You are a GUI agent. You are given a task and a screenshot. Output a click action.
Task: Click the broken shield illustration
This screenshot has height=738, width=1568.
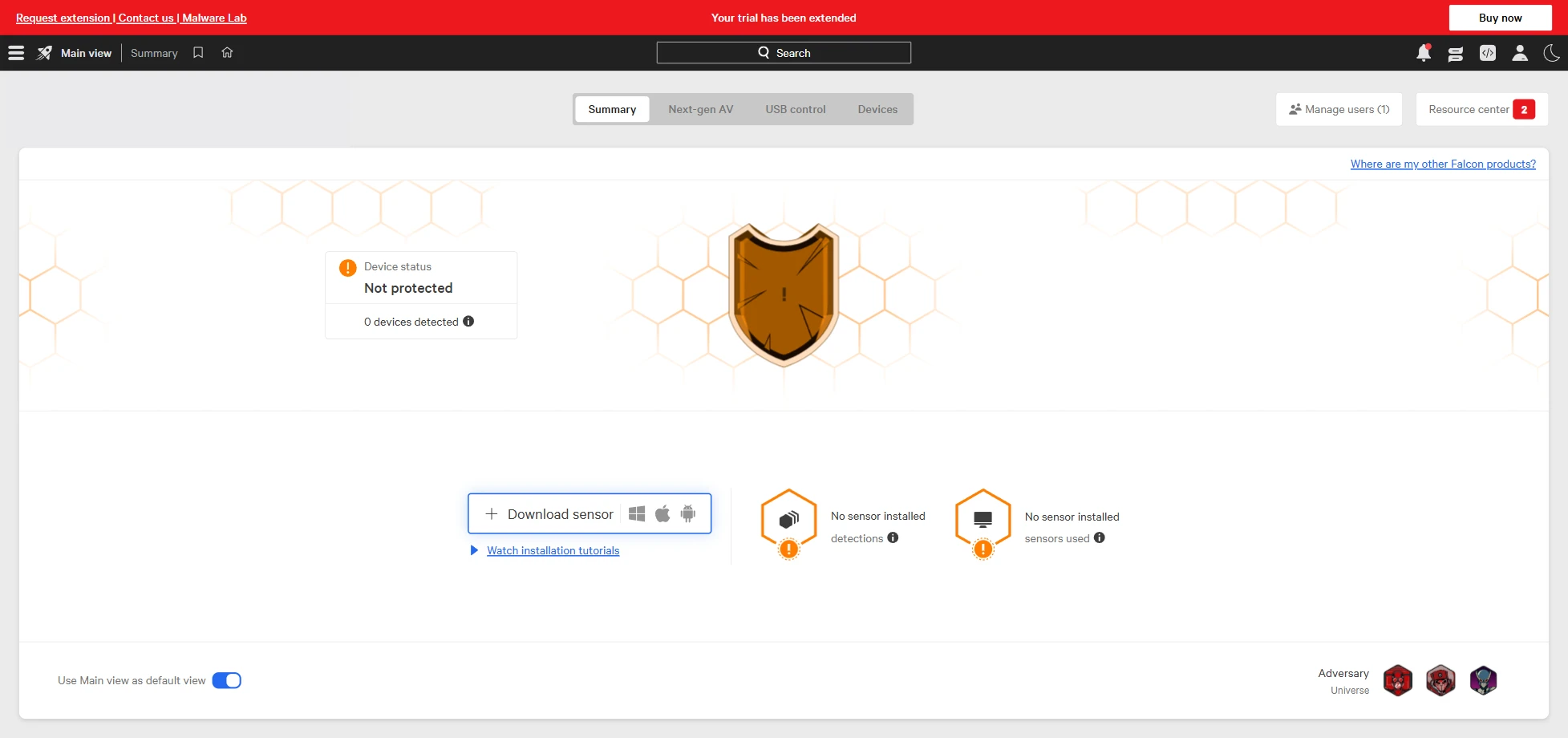click(x=784, y=294)
